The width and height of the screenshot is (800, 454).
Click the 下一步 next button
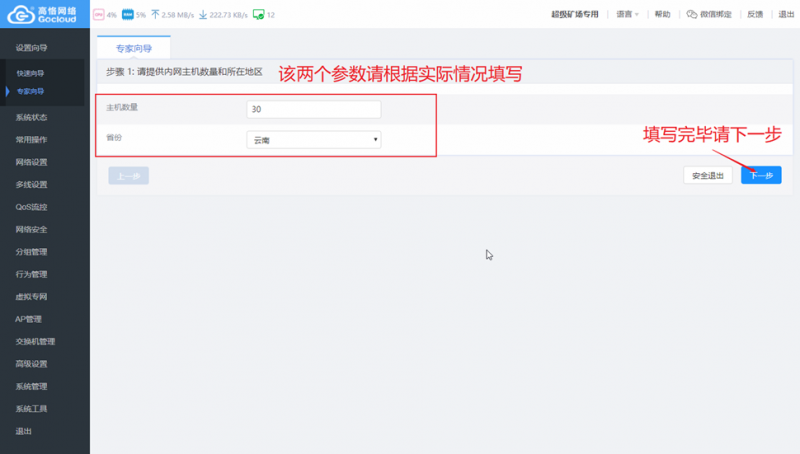coord(760,175)
